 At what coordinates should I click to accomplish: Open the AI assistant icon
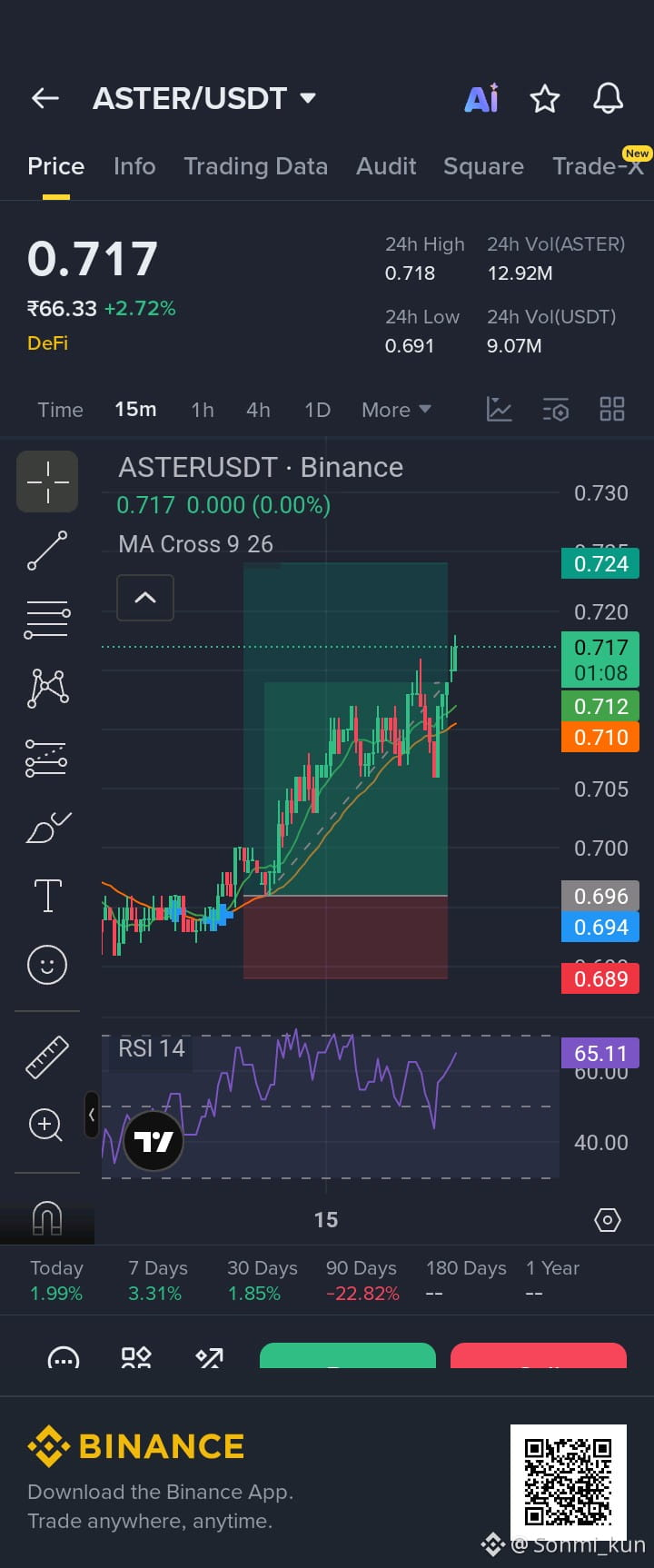click(481, 98)
